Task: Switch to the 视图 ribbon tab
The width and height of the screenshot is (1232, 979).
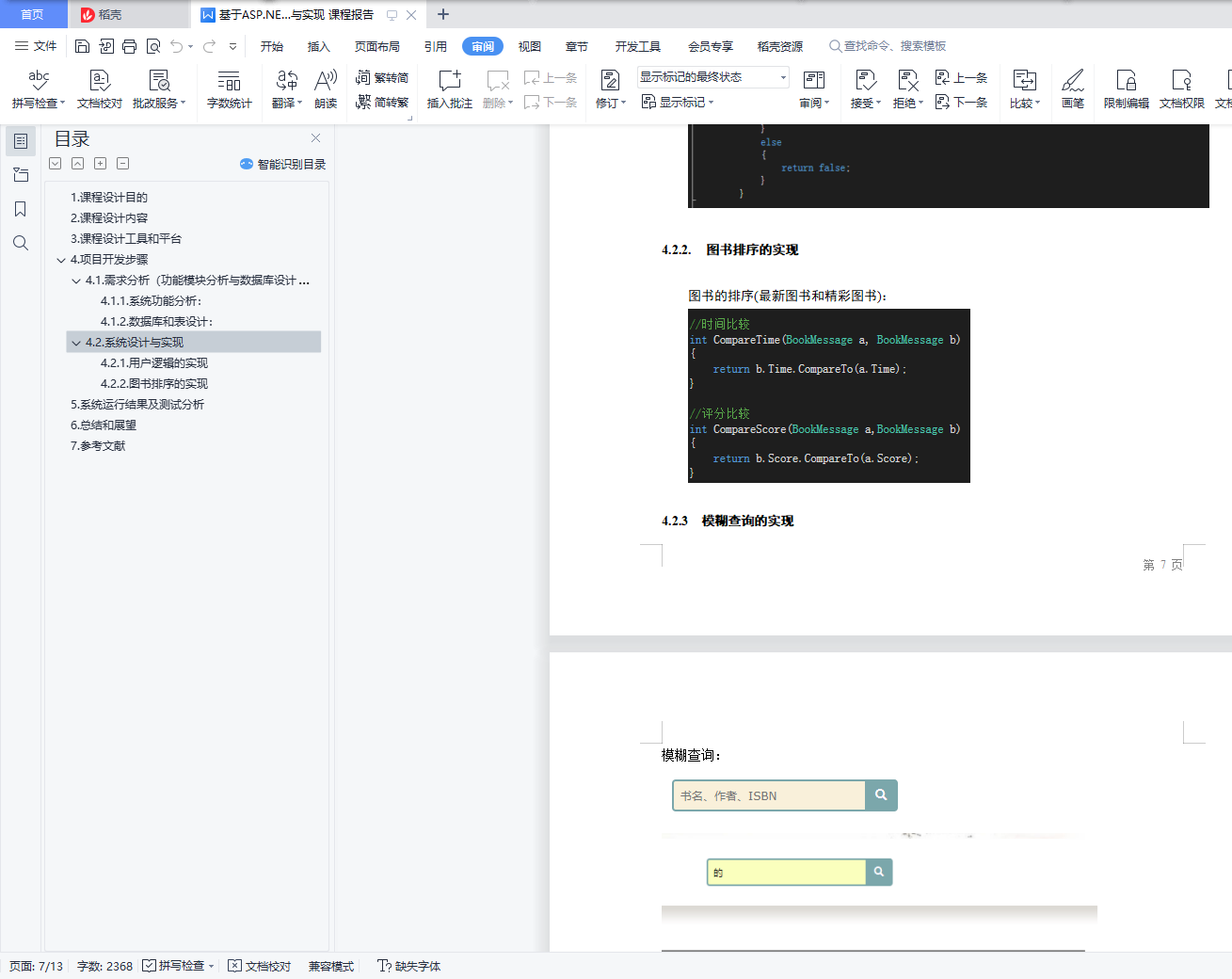Action: tap(530, 46)
